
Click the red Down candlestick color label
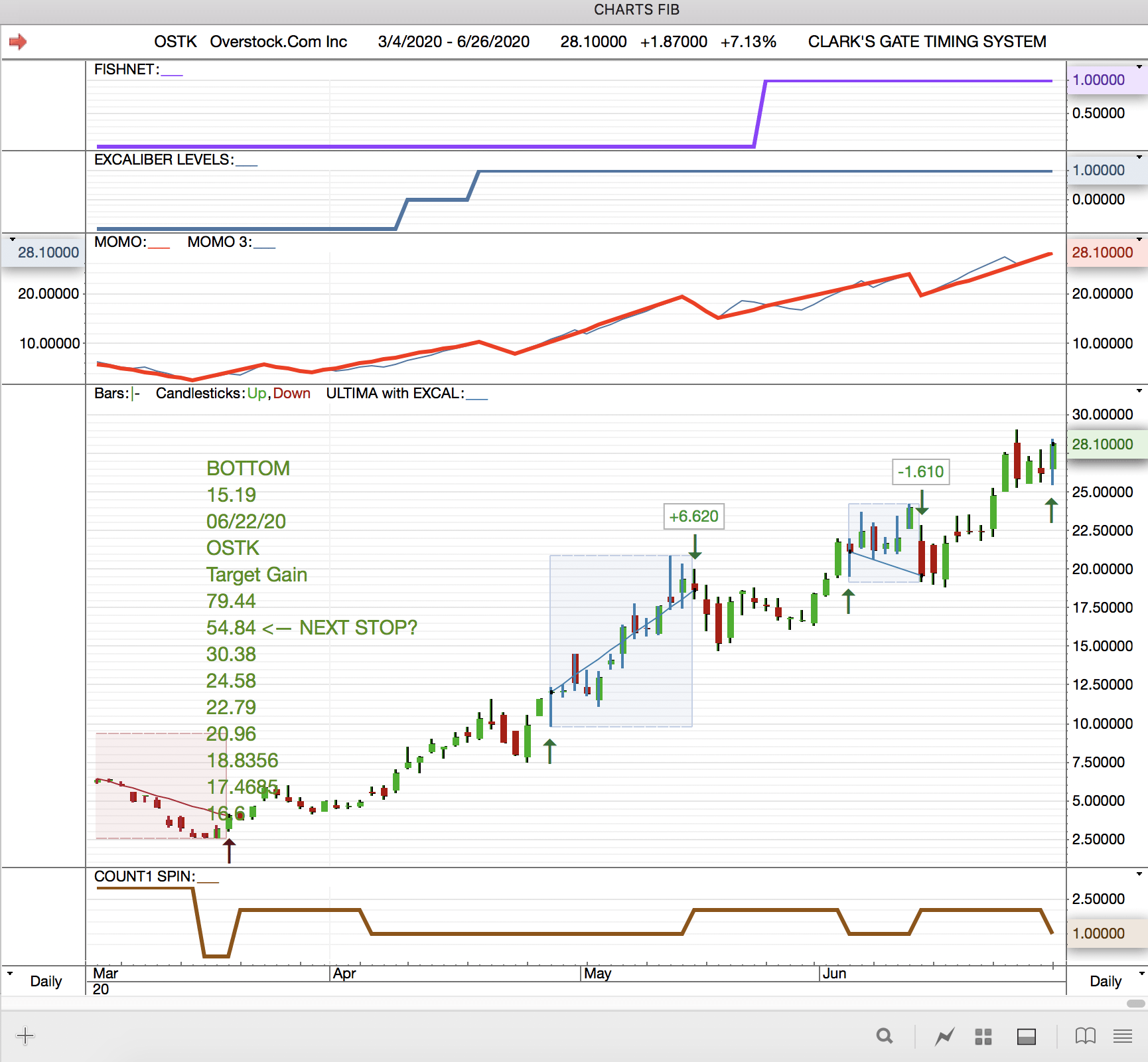(292, 394)
